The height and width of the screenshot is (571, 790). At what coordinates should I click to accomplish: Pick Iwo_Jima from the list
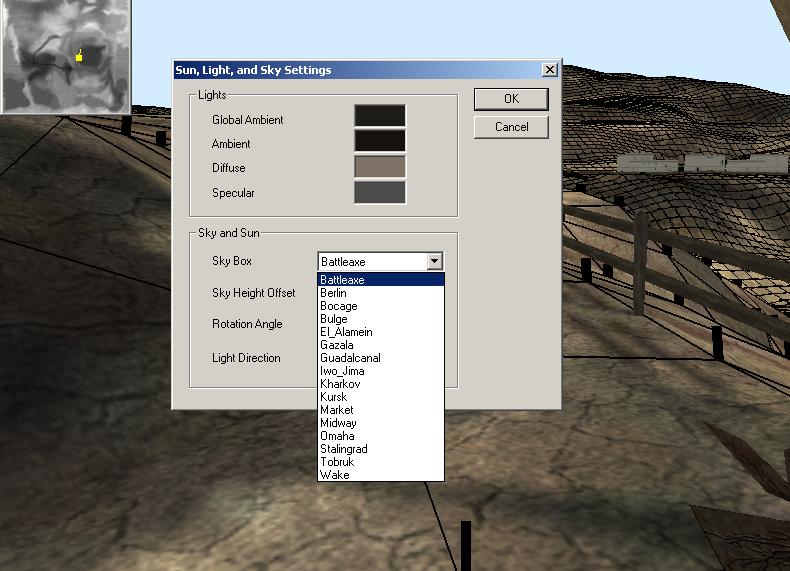pos(381,371)
